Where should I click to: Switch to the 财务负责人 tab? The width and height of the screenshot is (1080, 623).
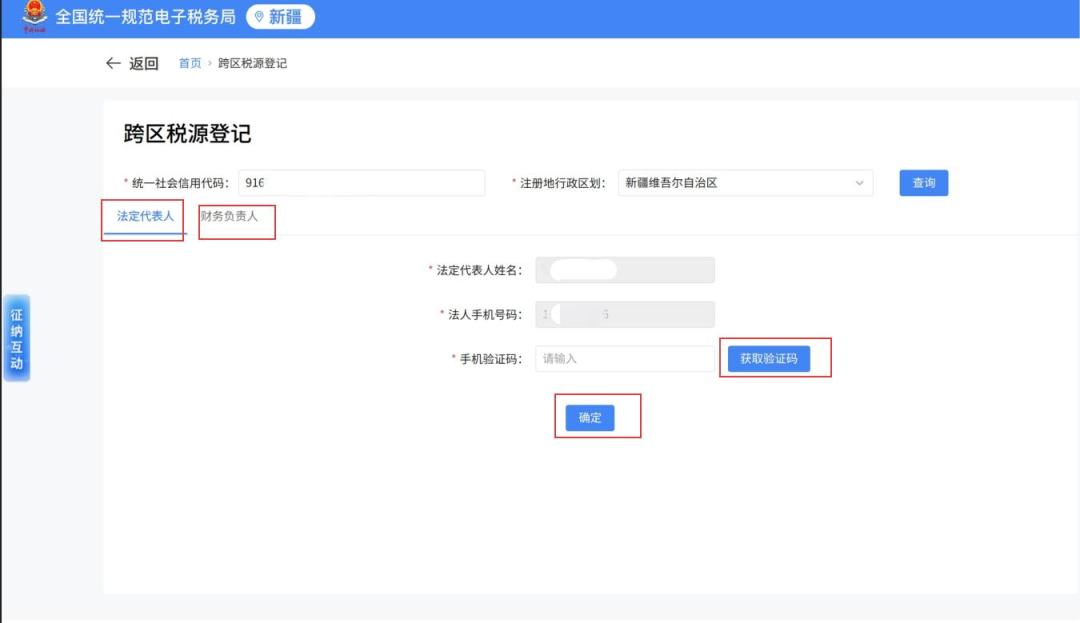tap(229, 216)
